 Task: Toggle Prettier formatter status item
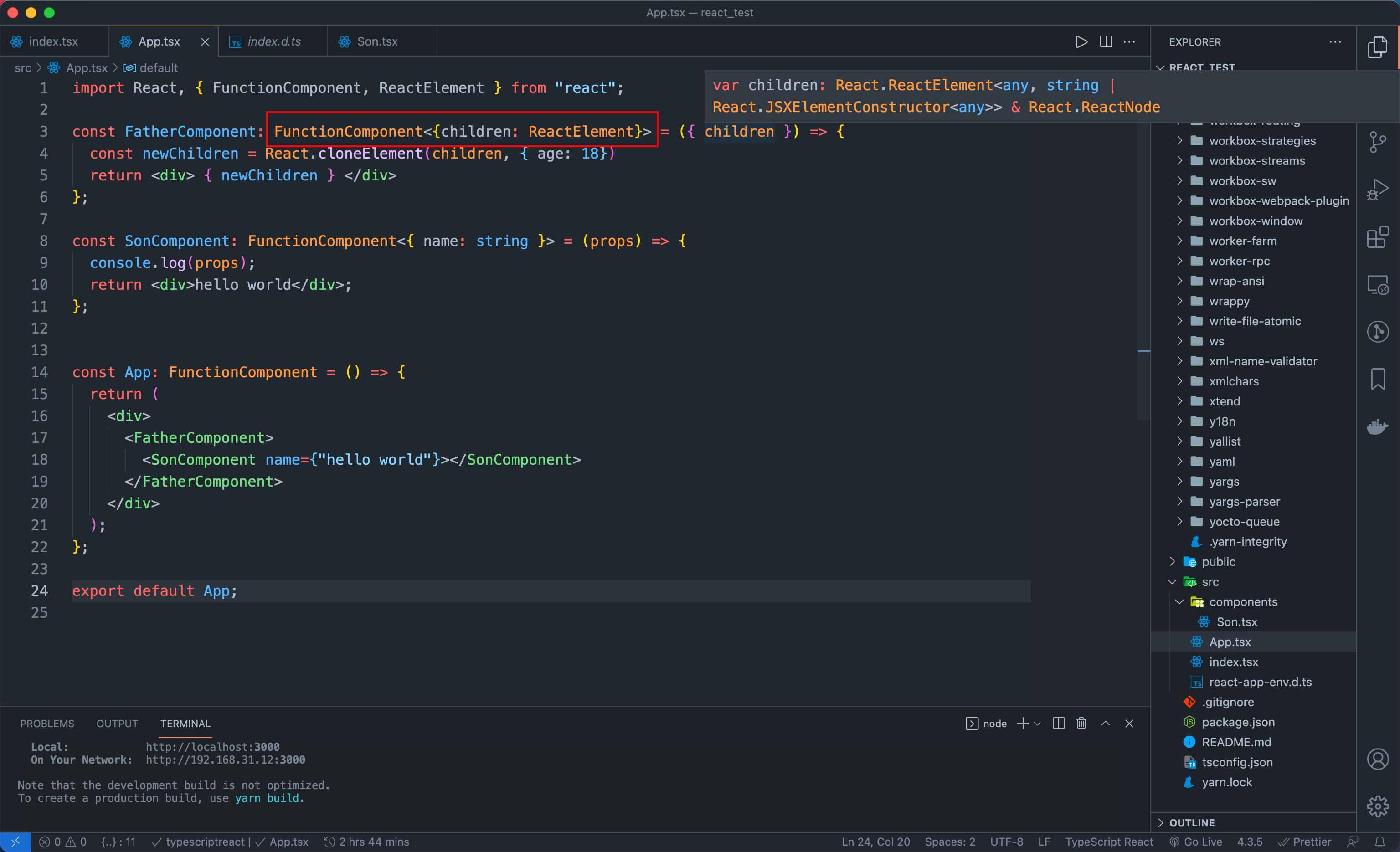click(x=1305, y=842)
